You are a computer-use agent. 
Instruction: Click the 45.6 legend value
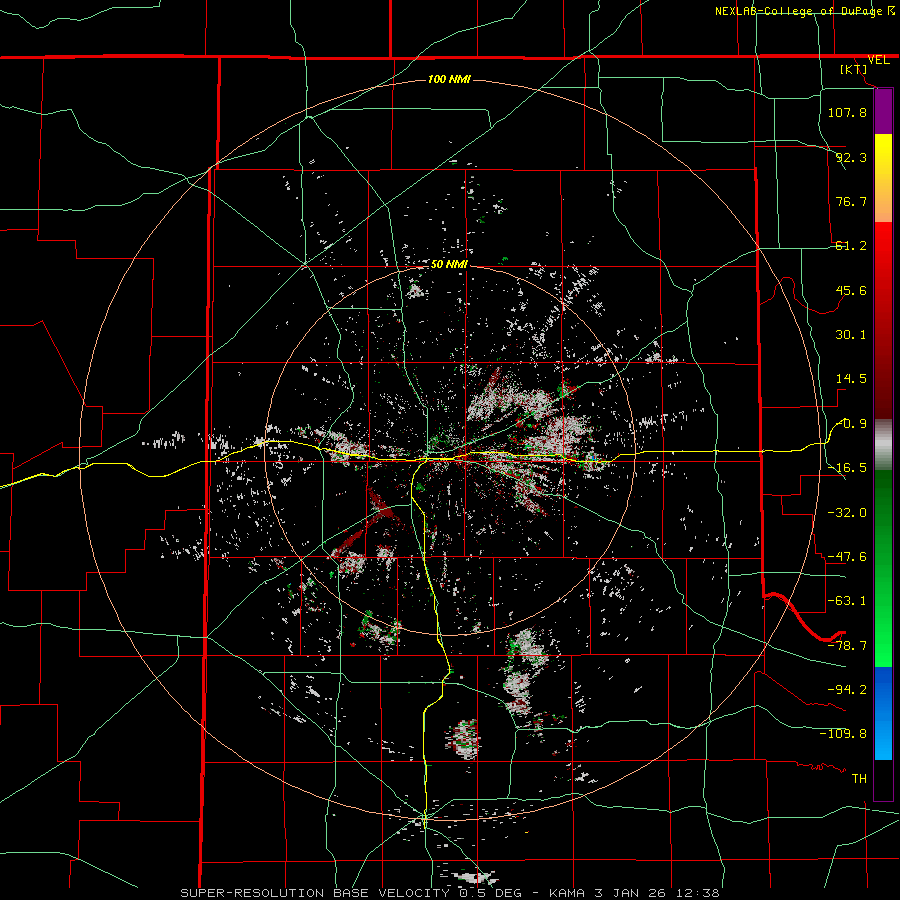(x=851, y=290)
